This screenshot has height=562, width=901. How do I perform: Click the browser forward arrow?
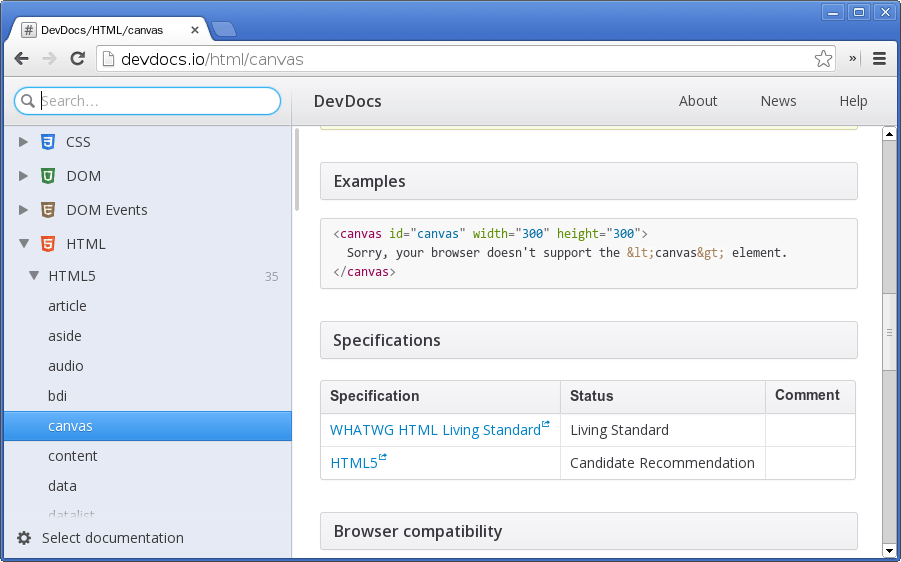click(49, 59)
